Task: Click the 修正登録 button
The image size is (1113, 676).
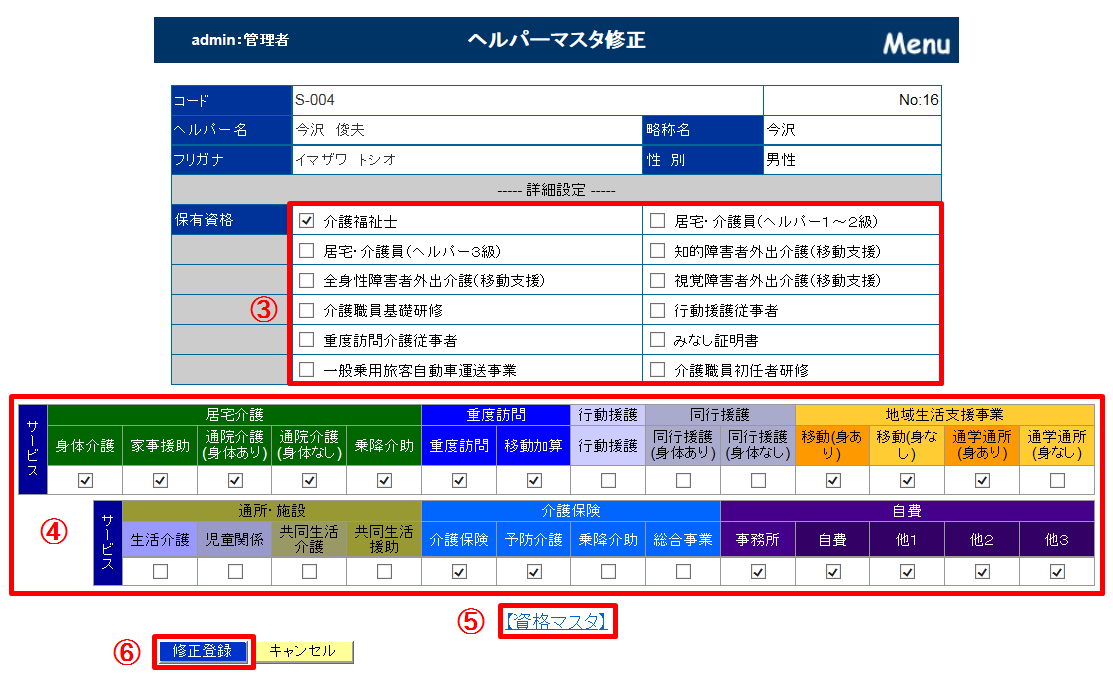Action: pos(203,651)
